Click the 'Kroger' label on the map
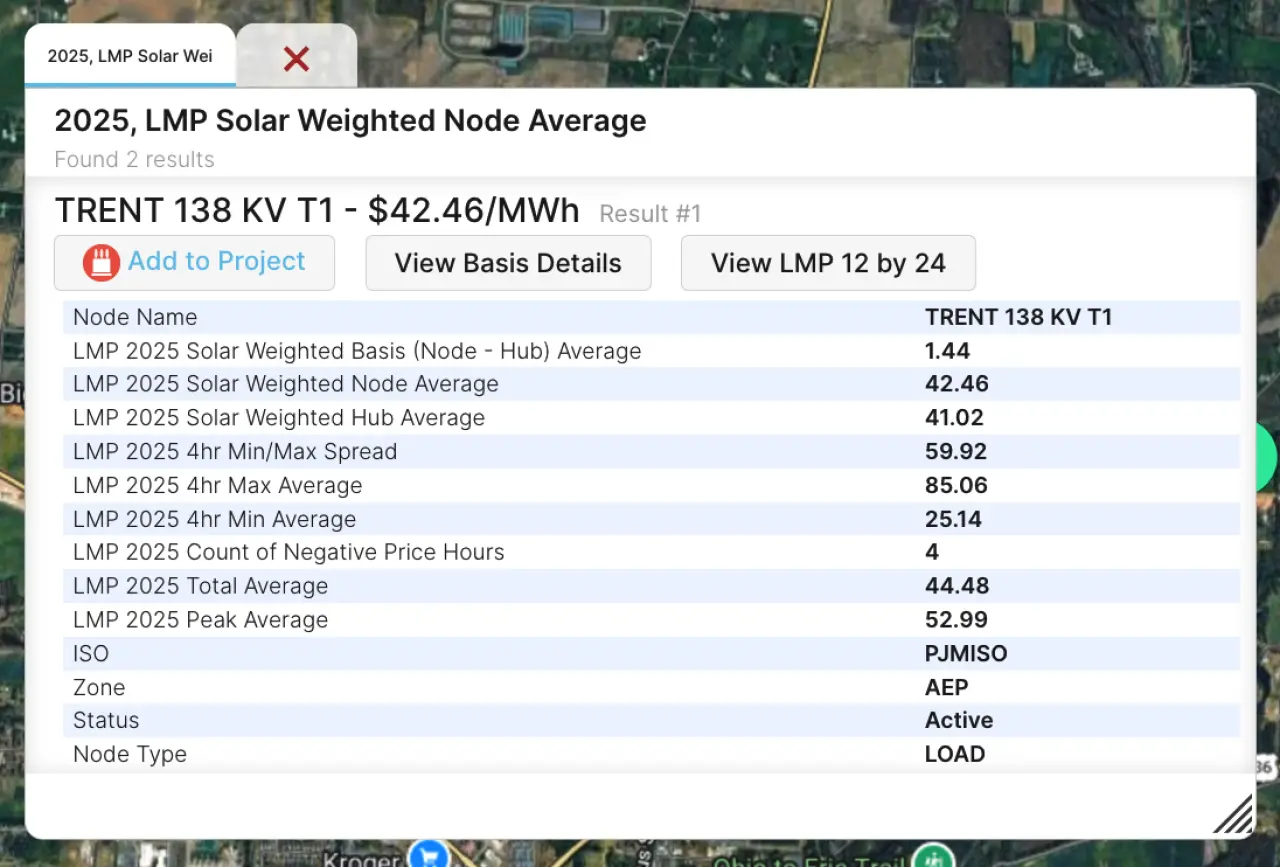The width and height of the screenshot is (1280, 867). (362, 858)
